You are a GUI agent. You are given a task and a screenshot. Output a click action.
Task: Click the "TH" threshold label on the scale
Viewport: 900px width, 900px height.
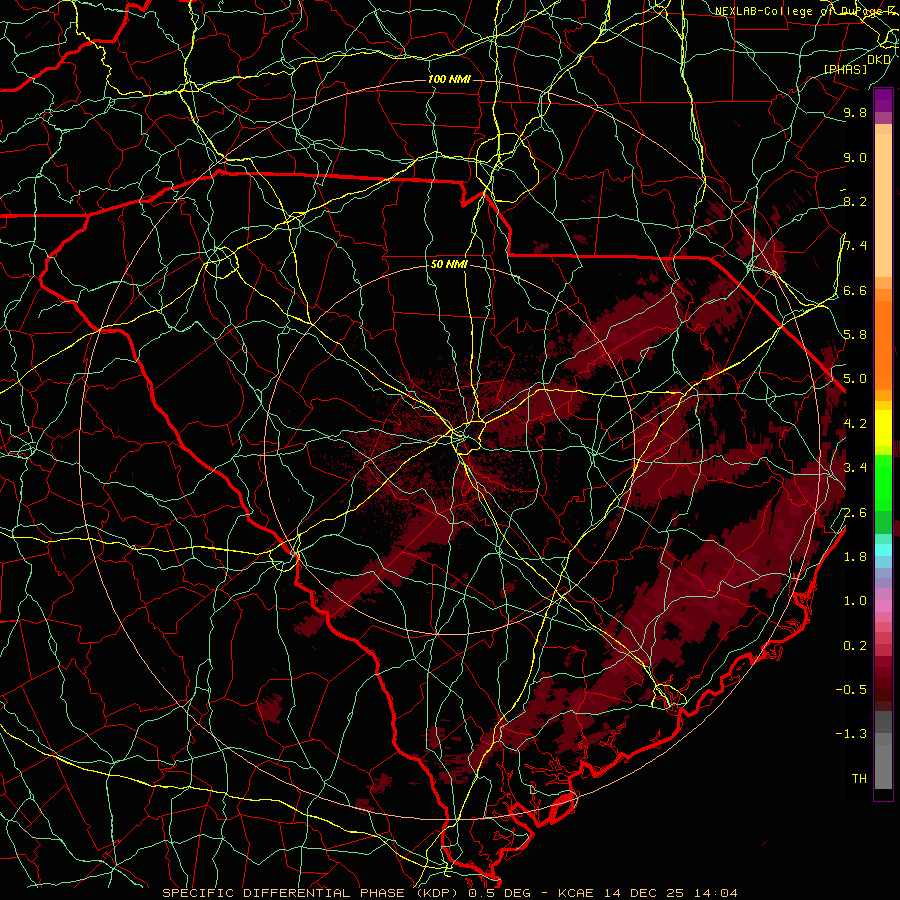pyautogui.click(x=859, y=779)
